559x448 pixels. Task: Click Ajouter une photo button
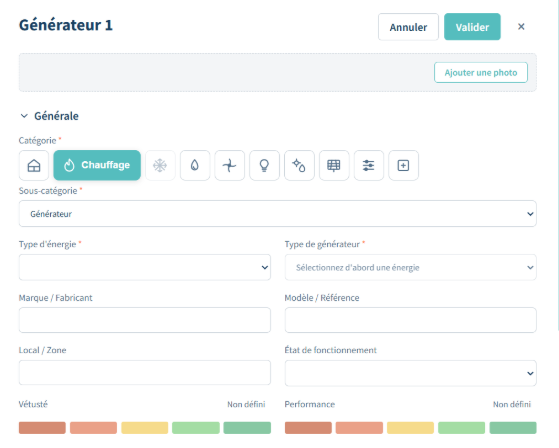[481, 73]
